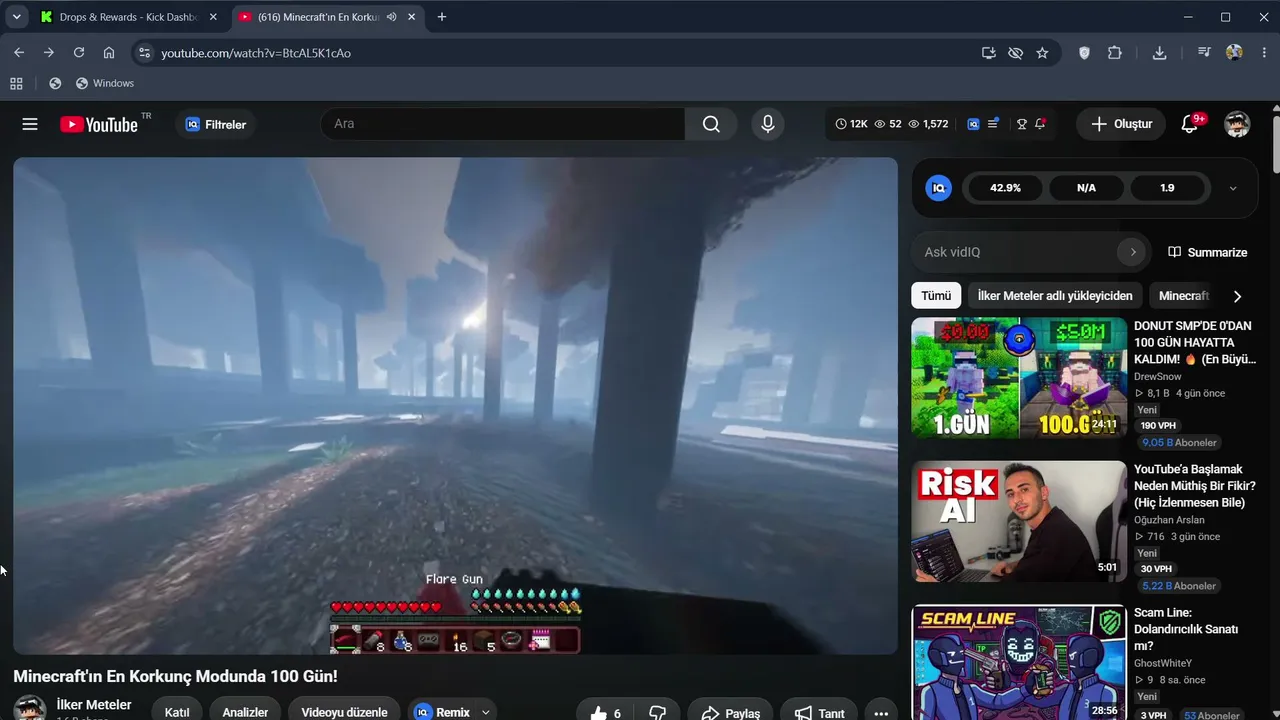Image resolution: width=1280 pixels, height=720 pixels.
Task: Open the DONUT SMP'DE 0'DAN video title
Action: (1195, 342)
